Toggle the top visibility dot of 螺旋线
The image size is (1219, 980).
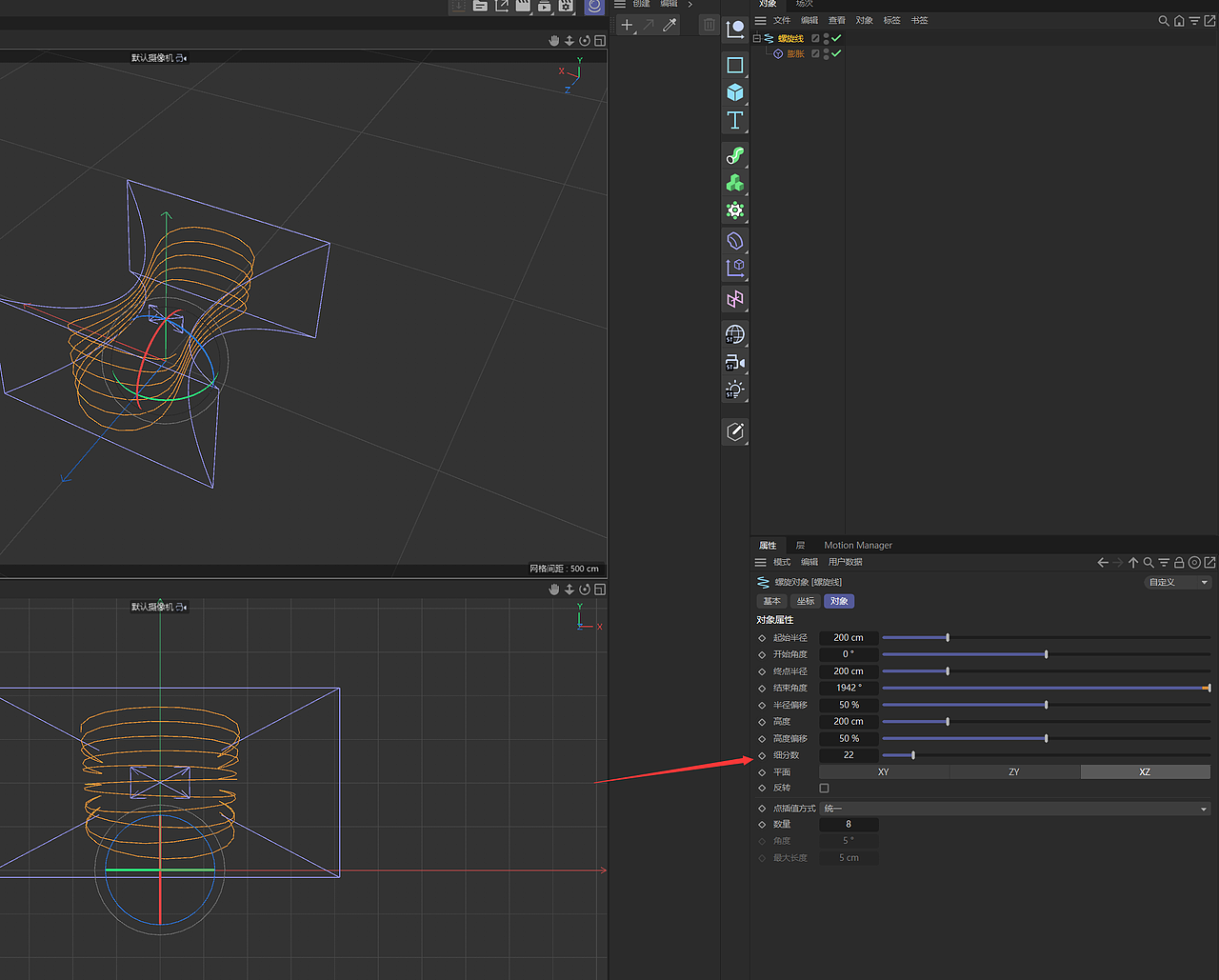tap(826, 36)
